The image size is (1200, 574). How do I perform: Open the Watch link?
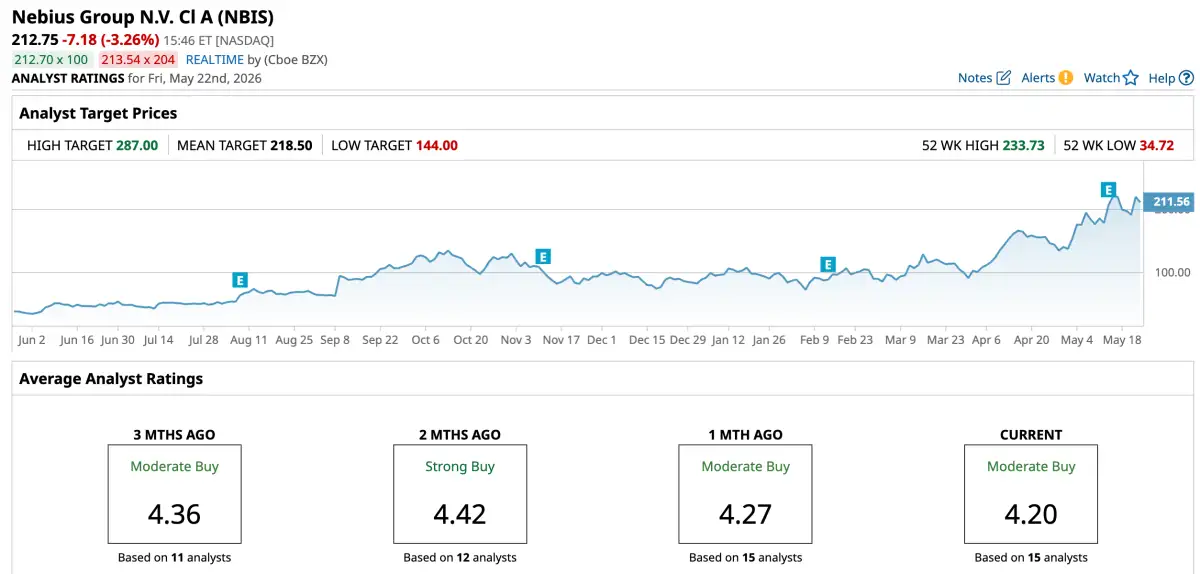[x=1102, y=78]
